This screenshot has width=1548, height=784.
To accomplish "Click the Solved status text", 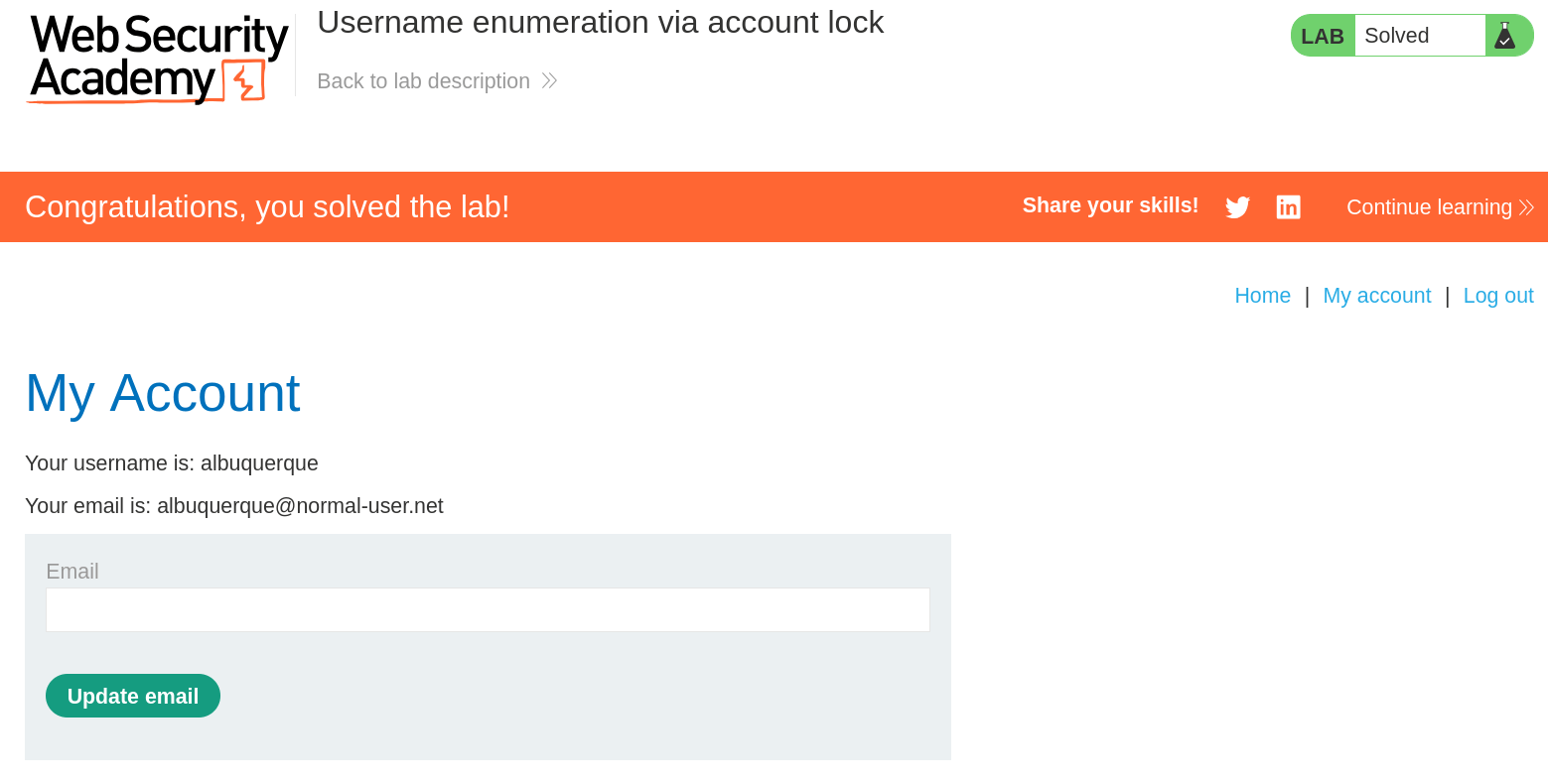I will [1396, 36].
